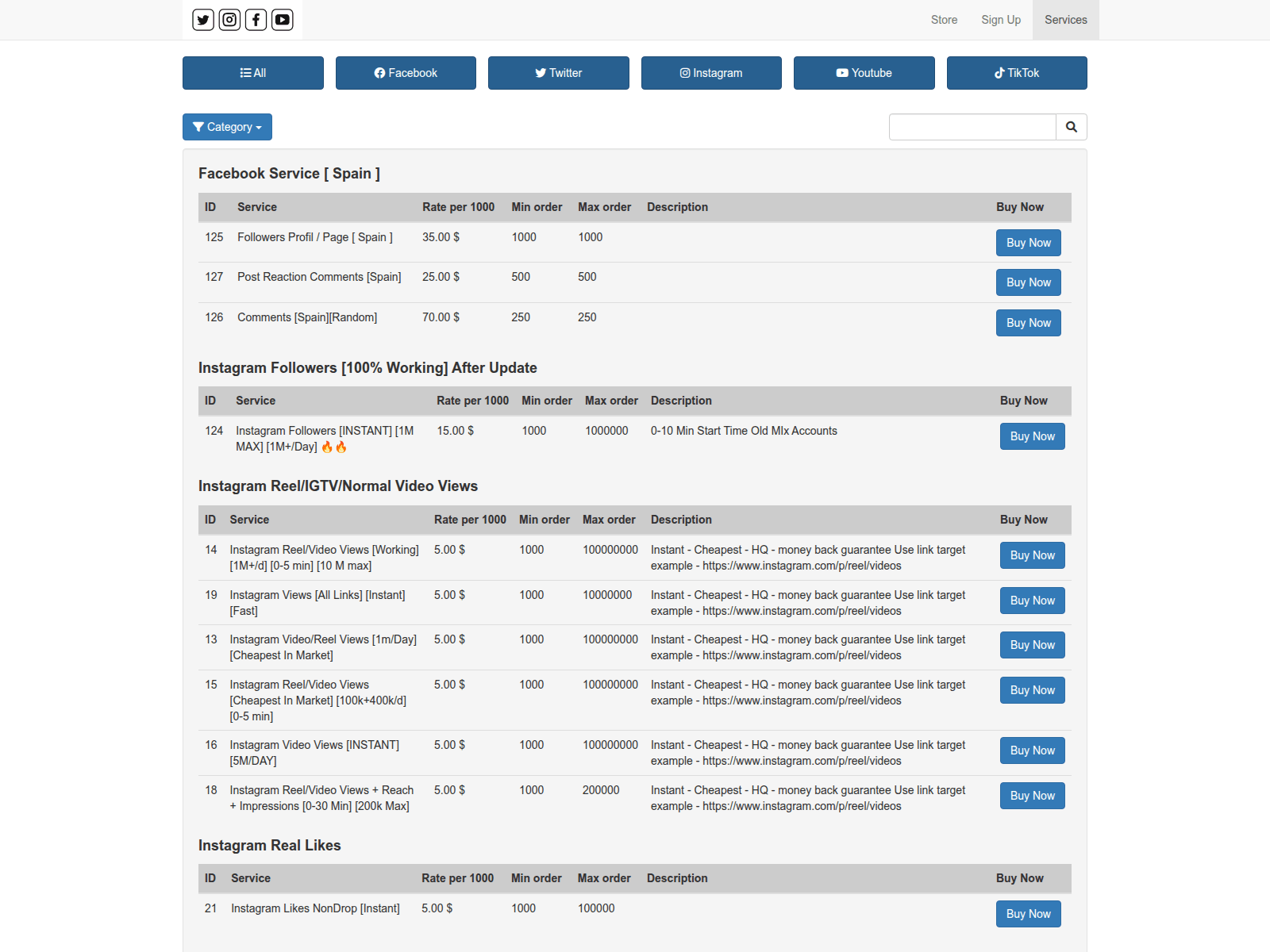Filter services by Instagram
Viewport: 1270px width, 952px height.
point(711,73)
